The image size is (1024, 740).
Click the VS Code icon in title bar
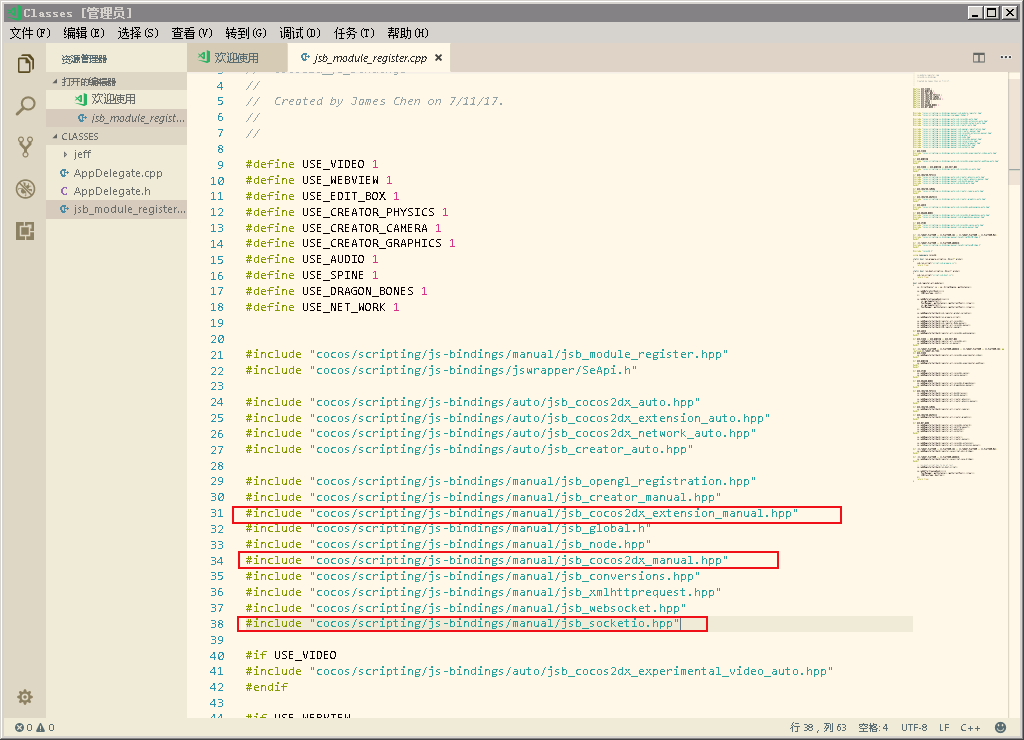tap(14, 12)
